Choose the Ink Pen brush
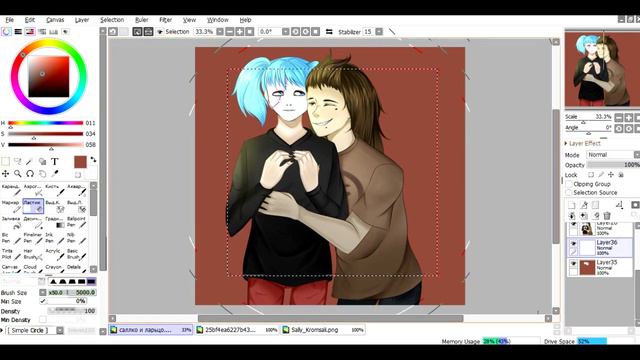 [55, 238]
